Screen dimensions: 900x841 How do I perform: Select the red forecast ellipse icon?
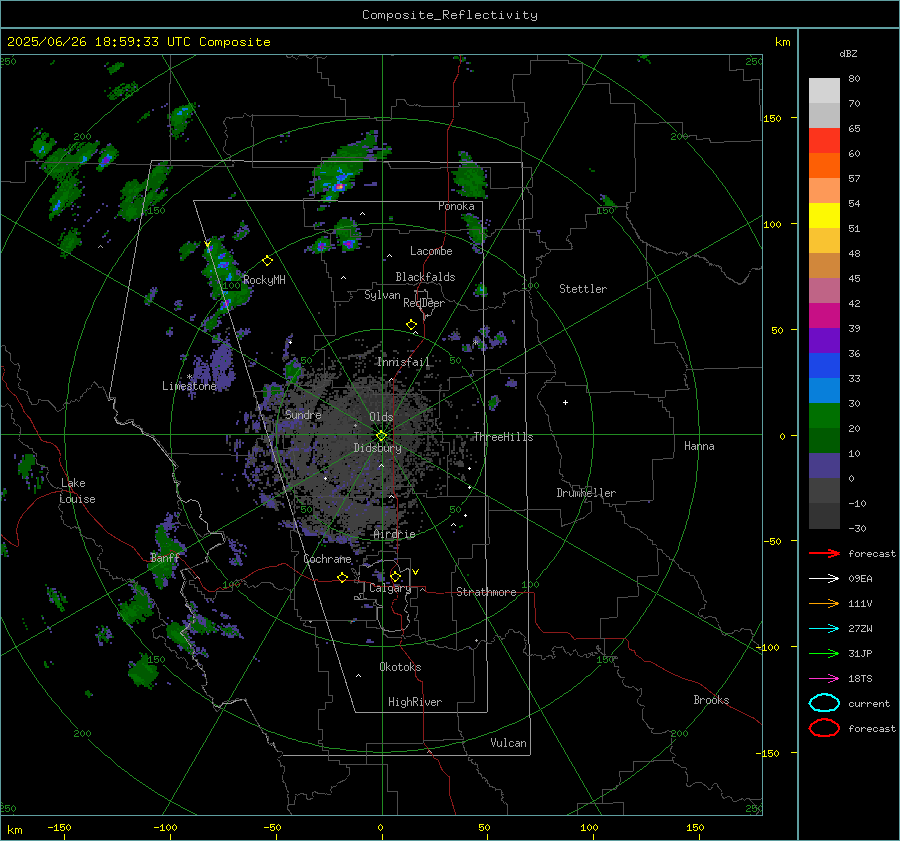[824, 728]
